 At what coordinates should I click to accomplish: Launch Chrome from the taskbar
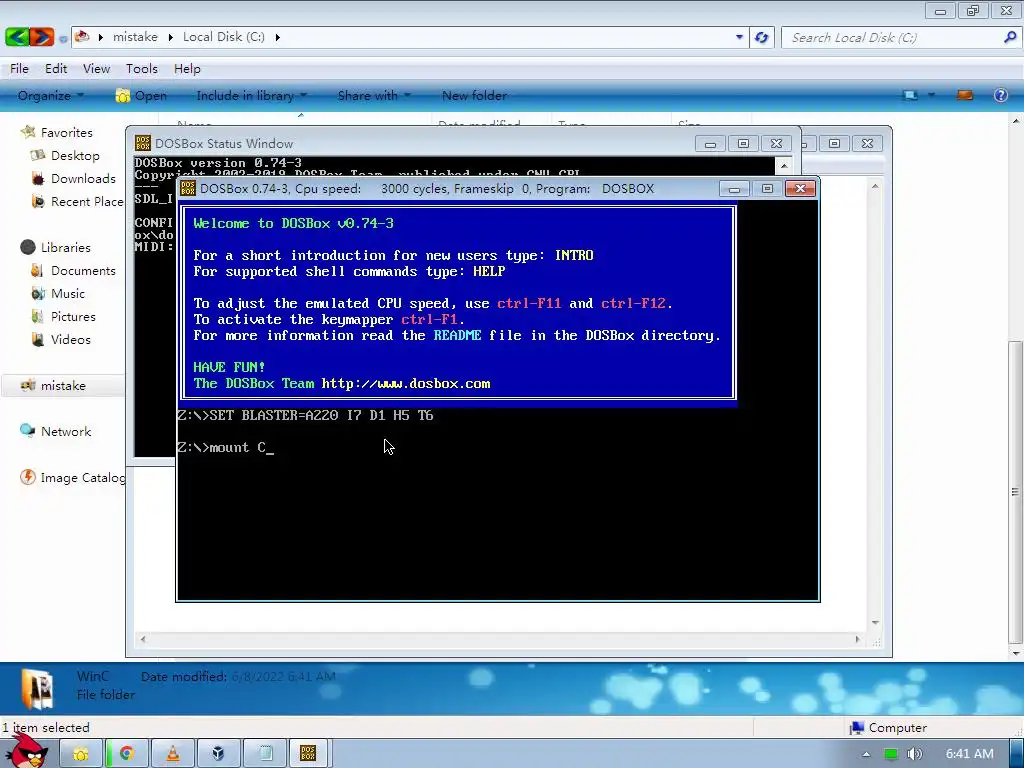[127, 753]
